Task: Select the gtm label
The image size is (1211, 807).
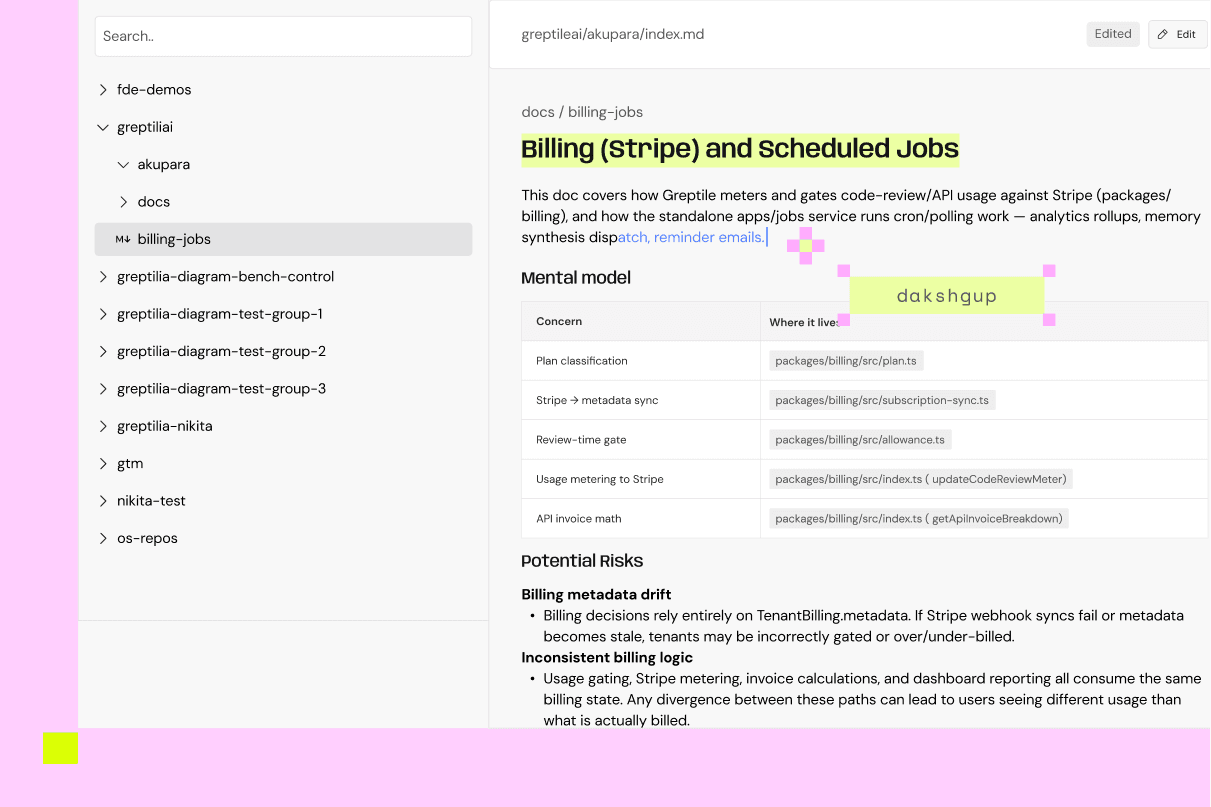Action: (130, 464)
